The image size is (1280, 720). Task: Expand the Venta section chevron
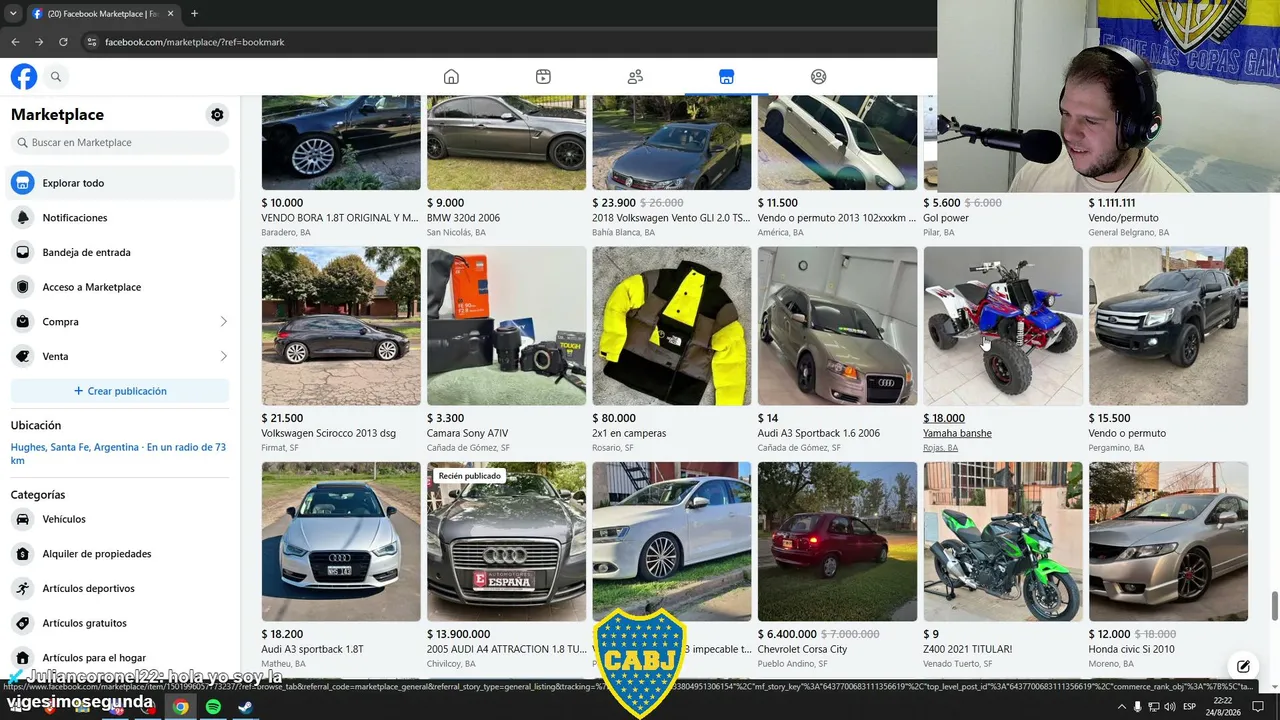pyautogui.click(x=223, y=357)
